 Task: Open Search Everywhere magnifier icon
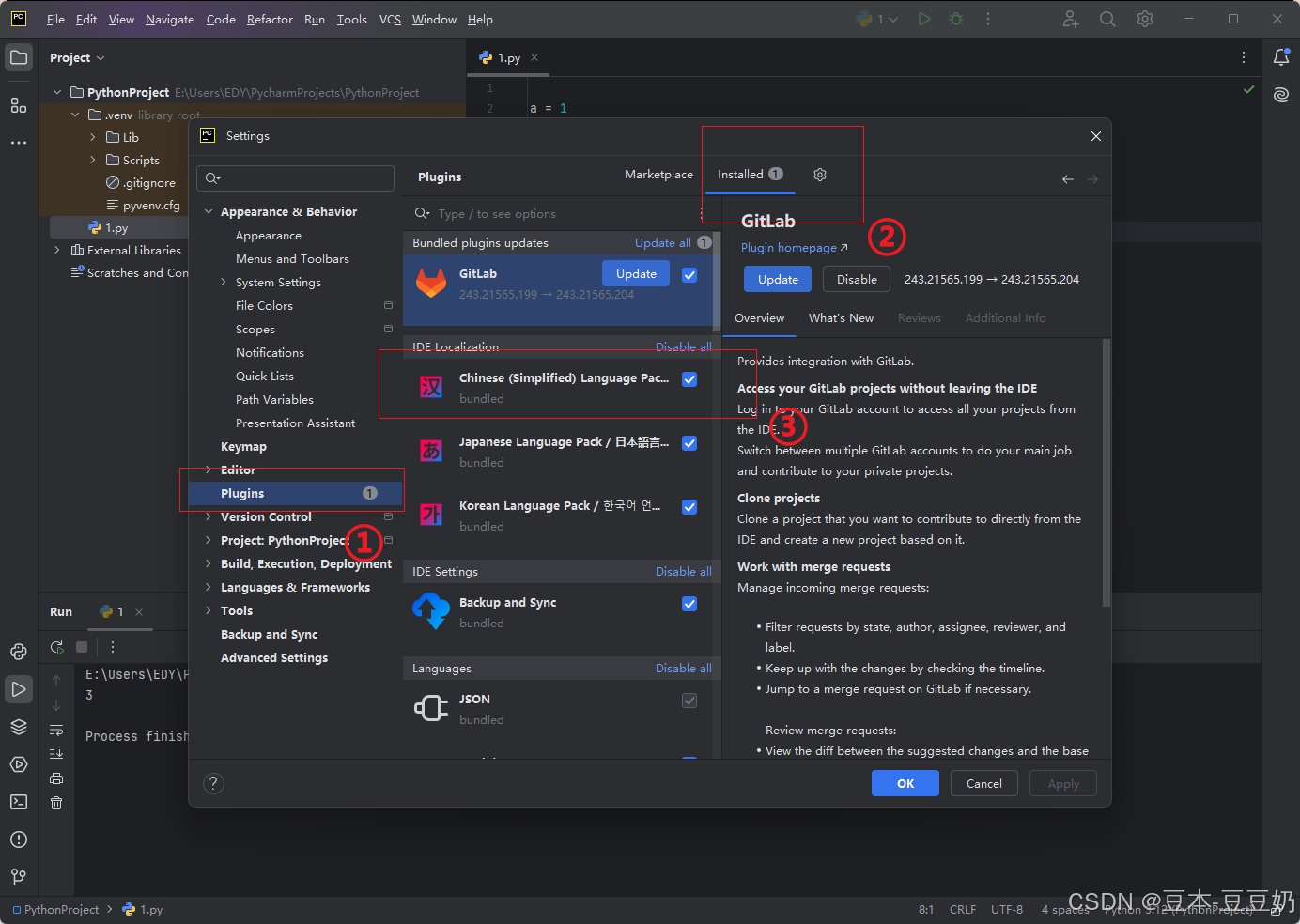1107,19
